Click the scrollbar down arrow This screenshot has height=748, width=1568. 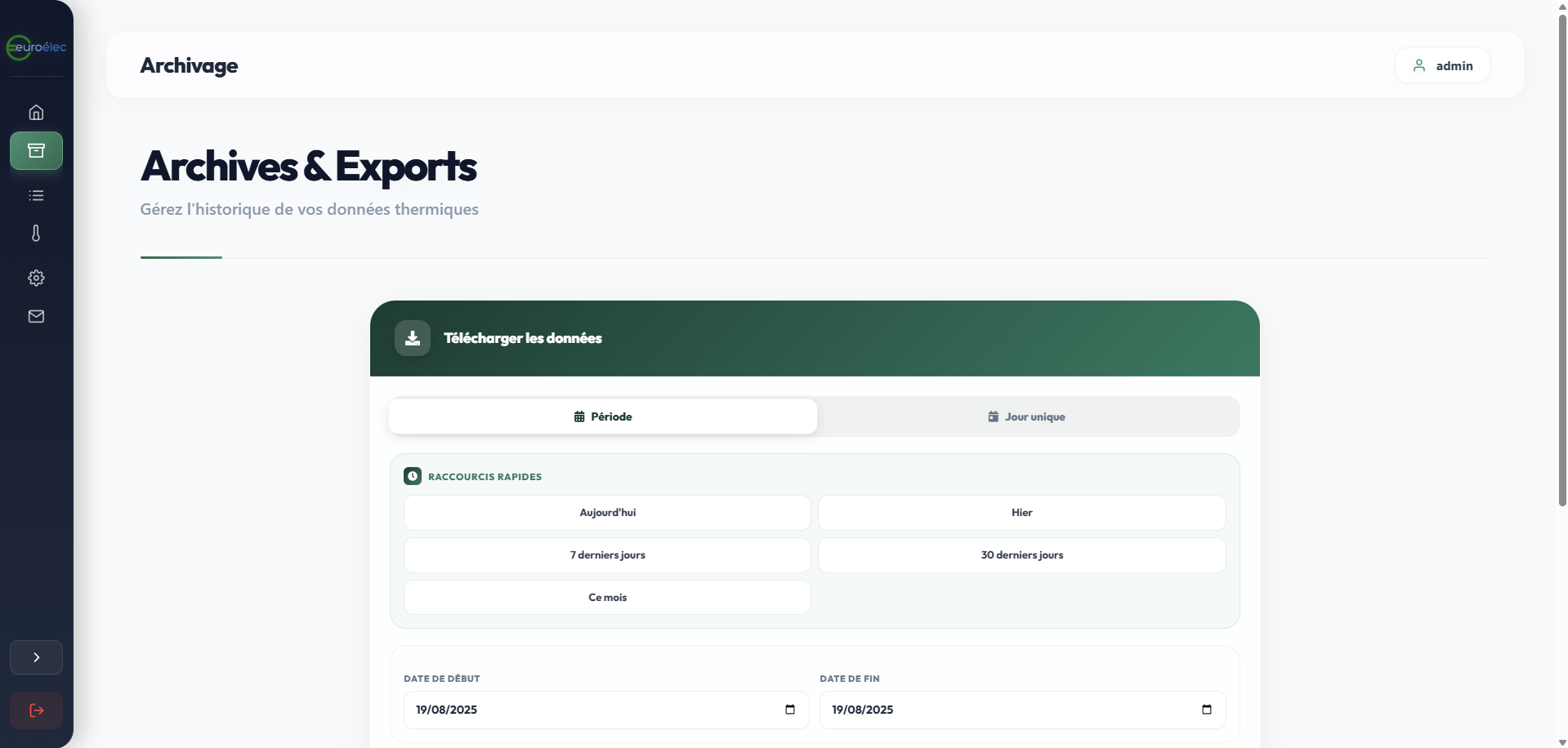coord(1562,742)
